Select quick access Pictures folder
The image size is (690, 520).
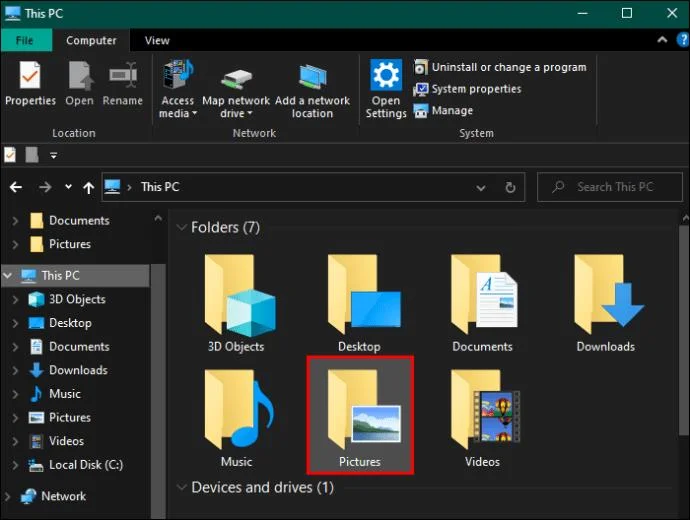click(61, 244)
